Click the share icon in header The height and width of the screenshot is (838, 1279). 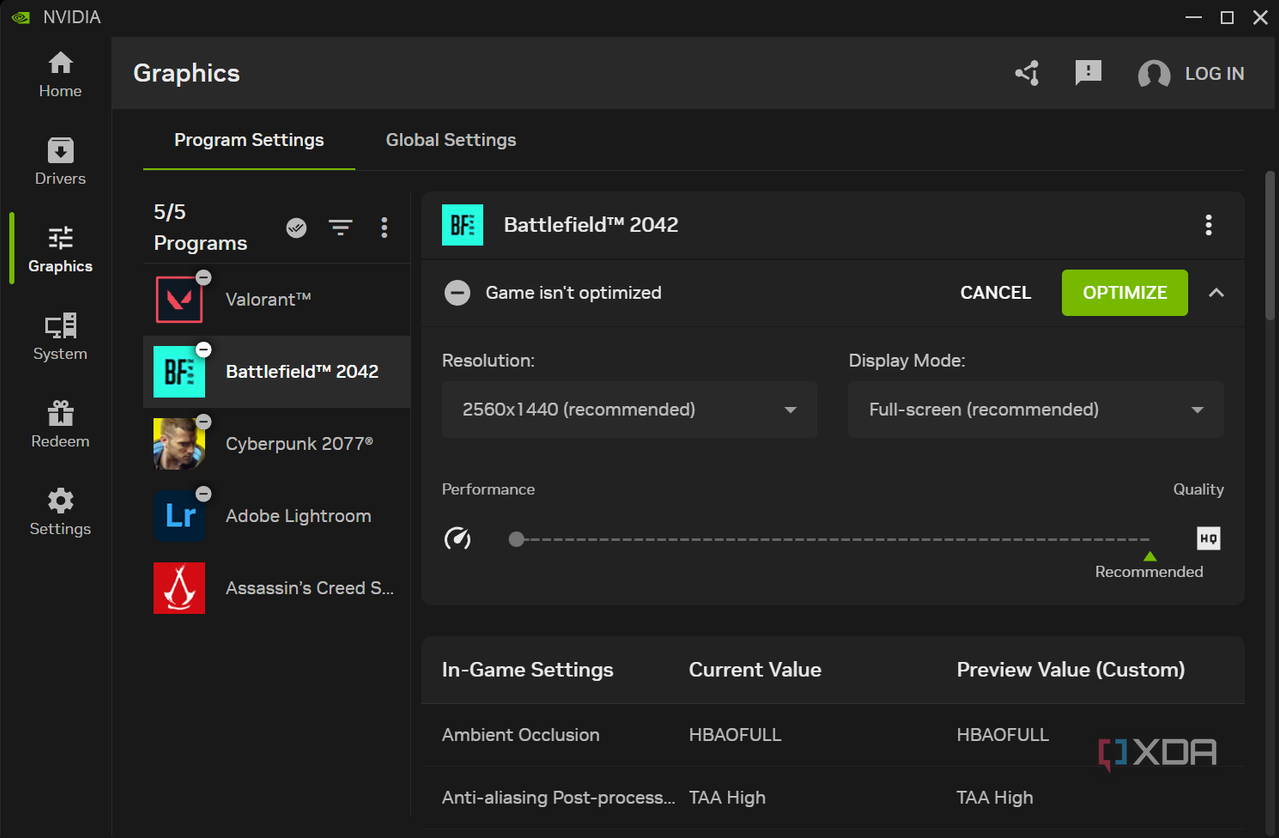coord(1027,73)
